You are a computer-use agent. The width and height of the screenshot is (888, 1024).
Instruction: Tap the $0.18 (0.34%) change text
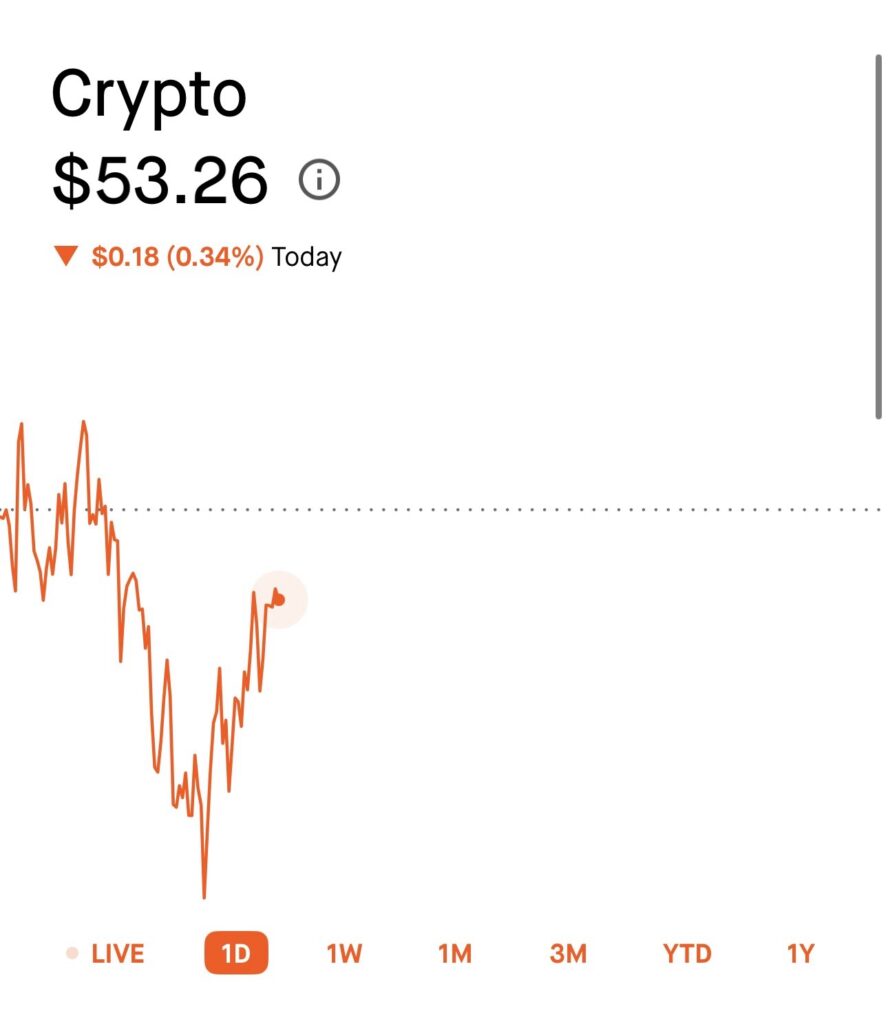(x=177, y=257)
